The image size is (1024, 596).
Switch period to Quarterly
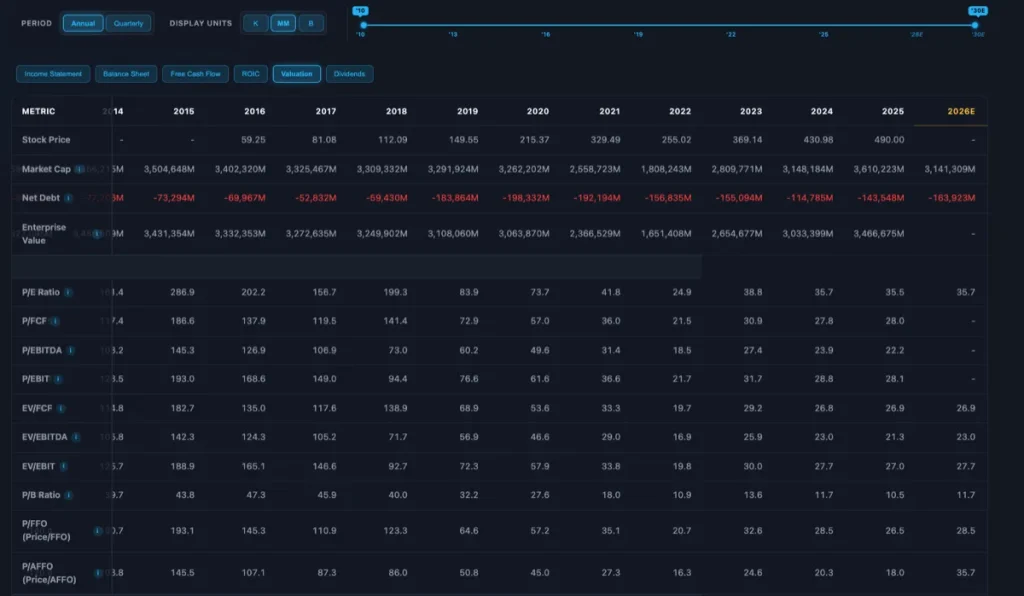pyautogui.click(x=128, y=24)
